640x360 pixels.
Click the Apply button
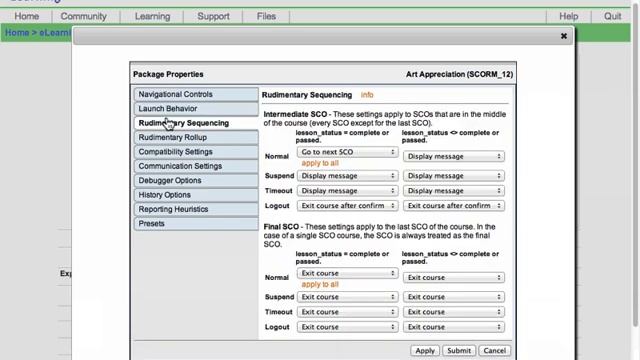[425, 351]
